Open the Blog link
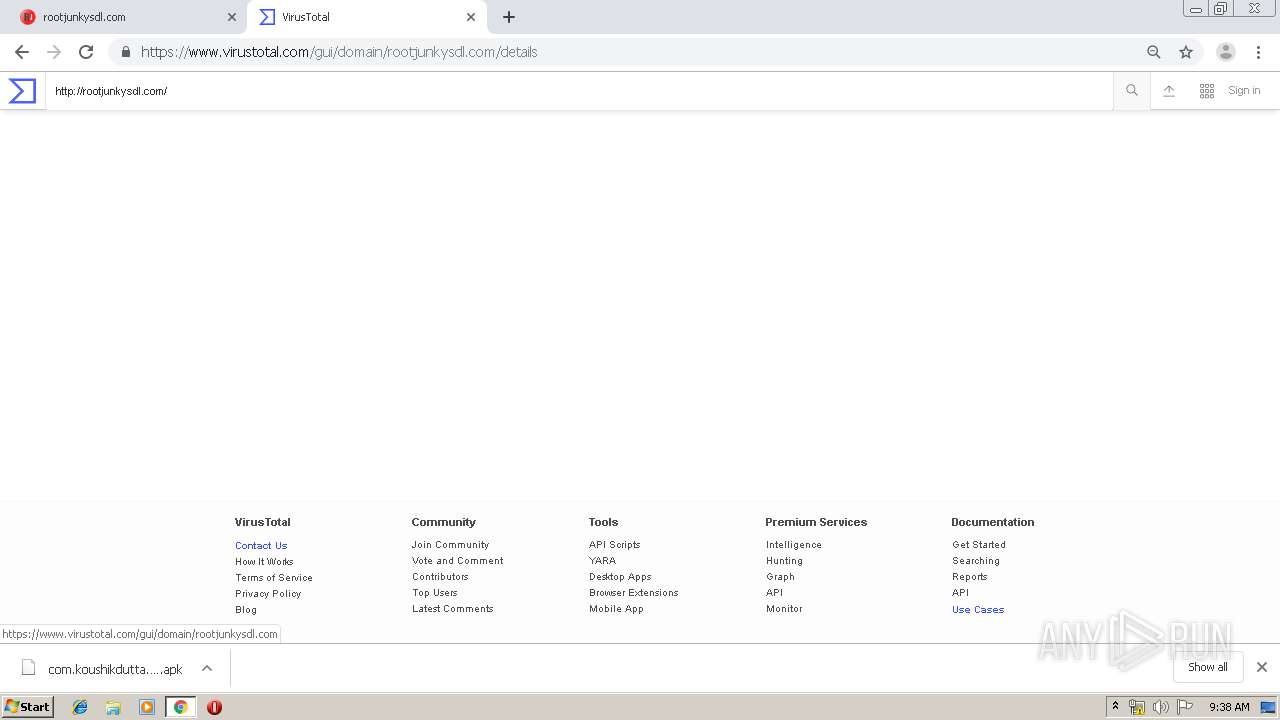 click(x=246, y=609)
